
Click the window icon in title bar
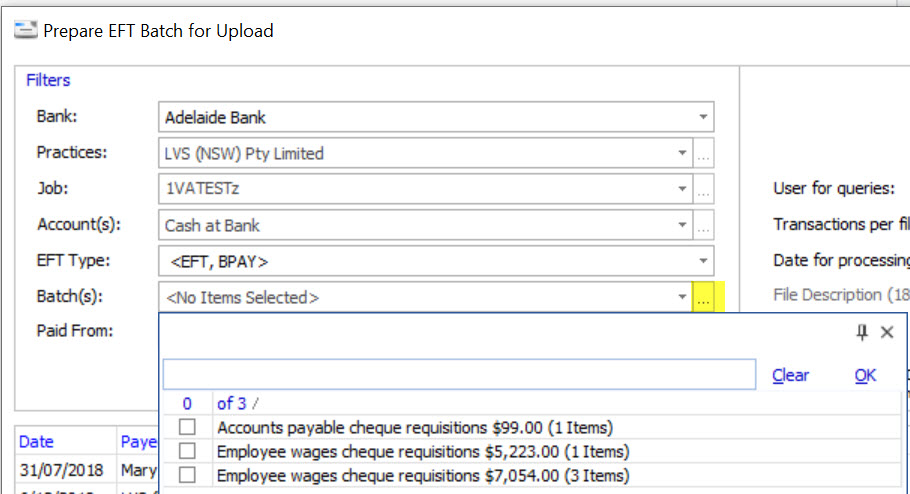[x=26, y=31]
